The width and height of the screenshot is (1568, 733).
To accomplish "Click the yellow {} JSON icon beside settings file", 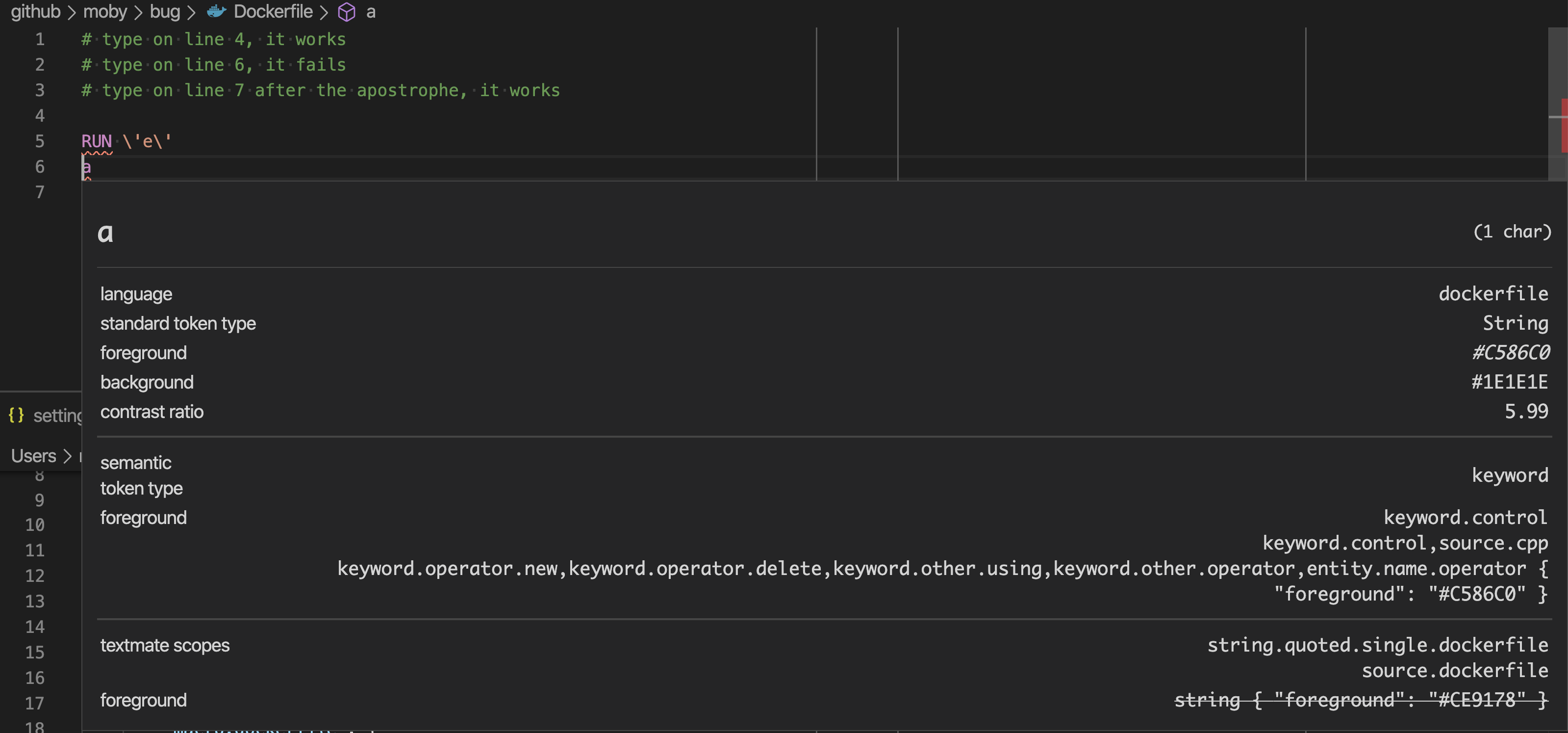I will point(17,415).
